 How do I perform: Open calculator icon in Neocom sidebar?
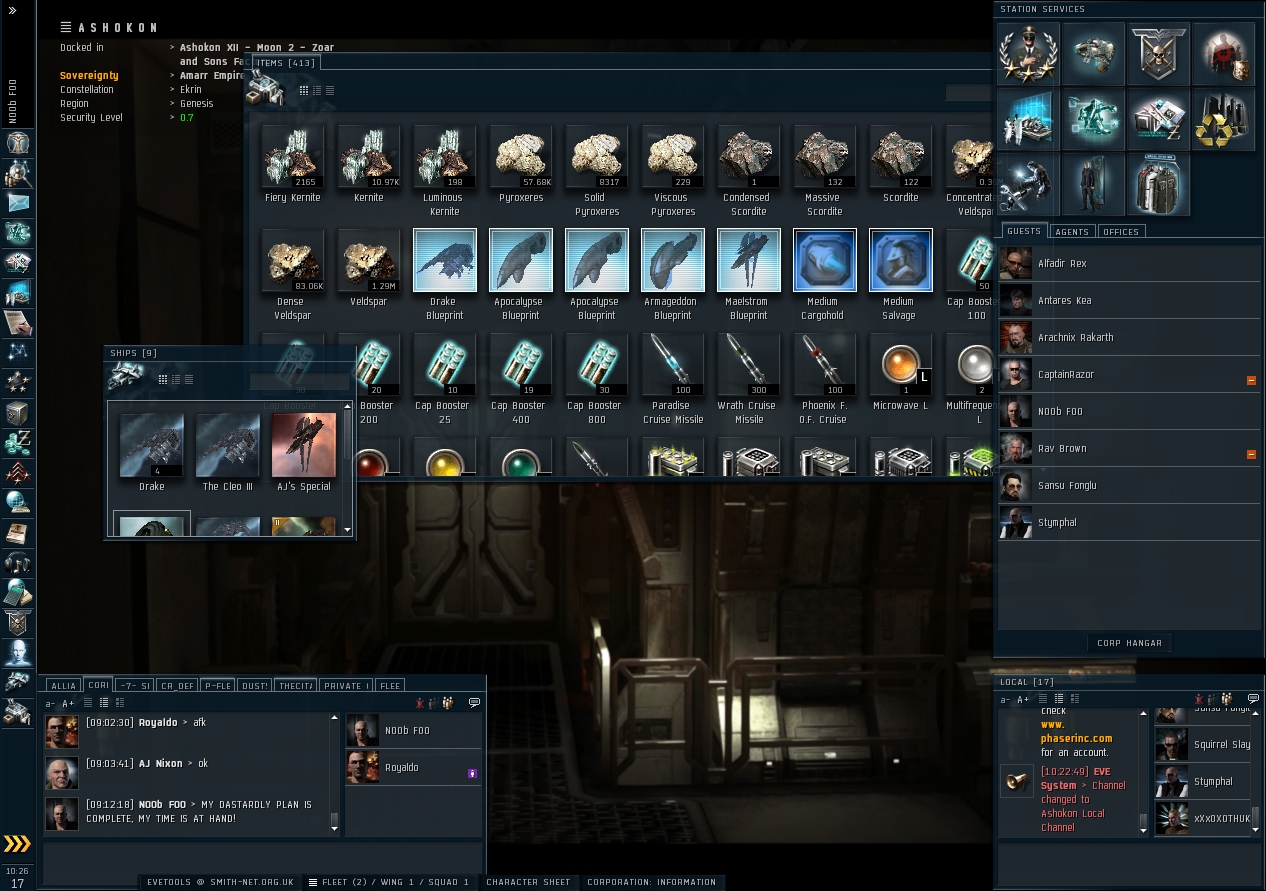pyautogui.click(x=17, y=592)
